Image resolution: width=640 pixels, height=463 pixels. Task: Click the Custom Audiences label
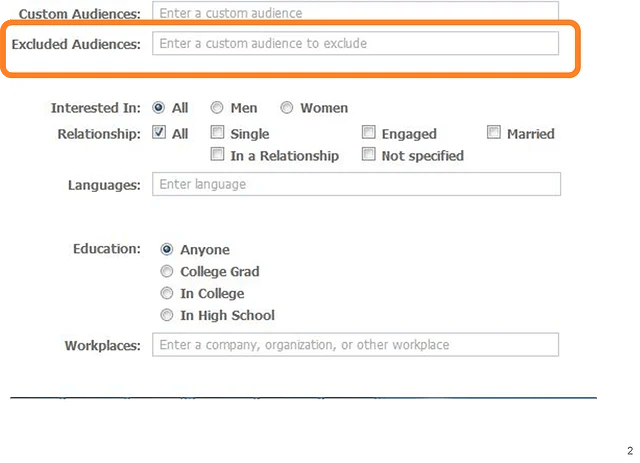[x=80, y=14]
